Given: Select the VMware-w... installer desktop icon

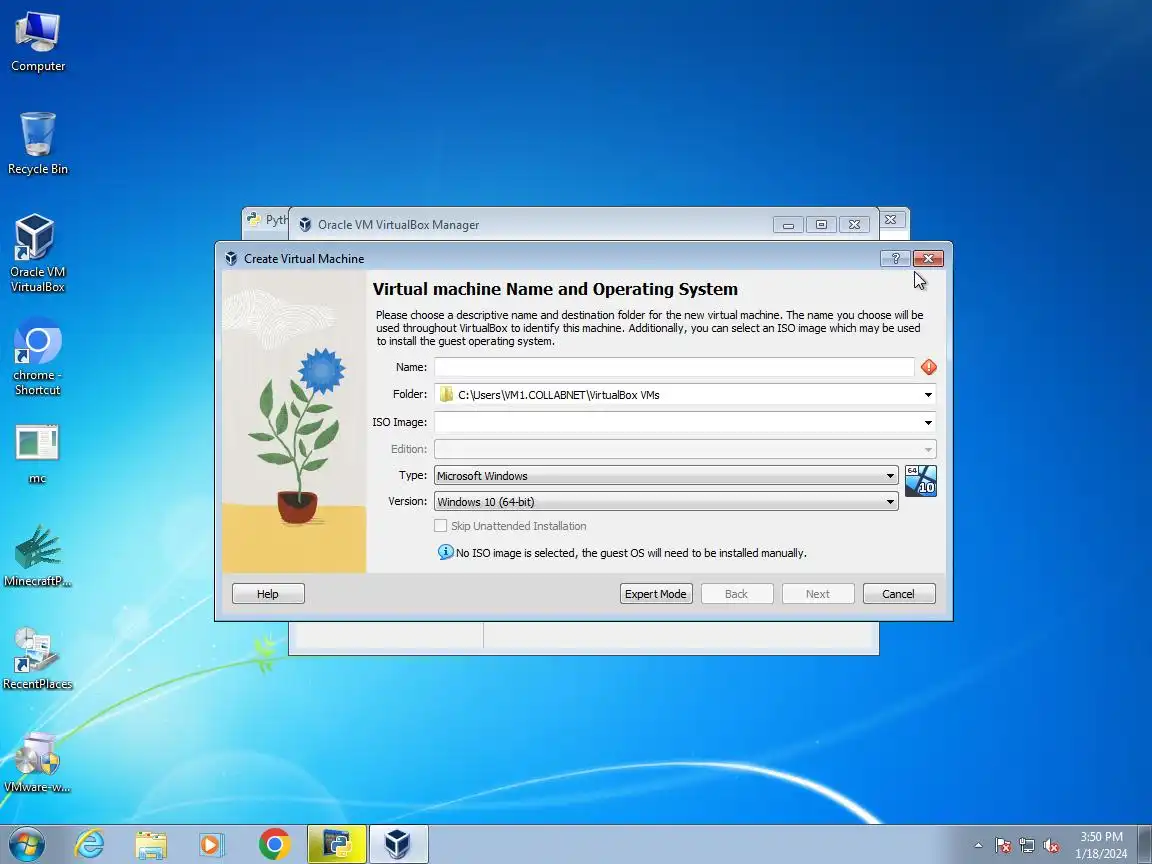Looking at the screenshot, I should coord(37,762).
